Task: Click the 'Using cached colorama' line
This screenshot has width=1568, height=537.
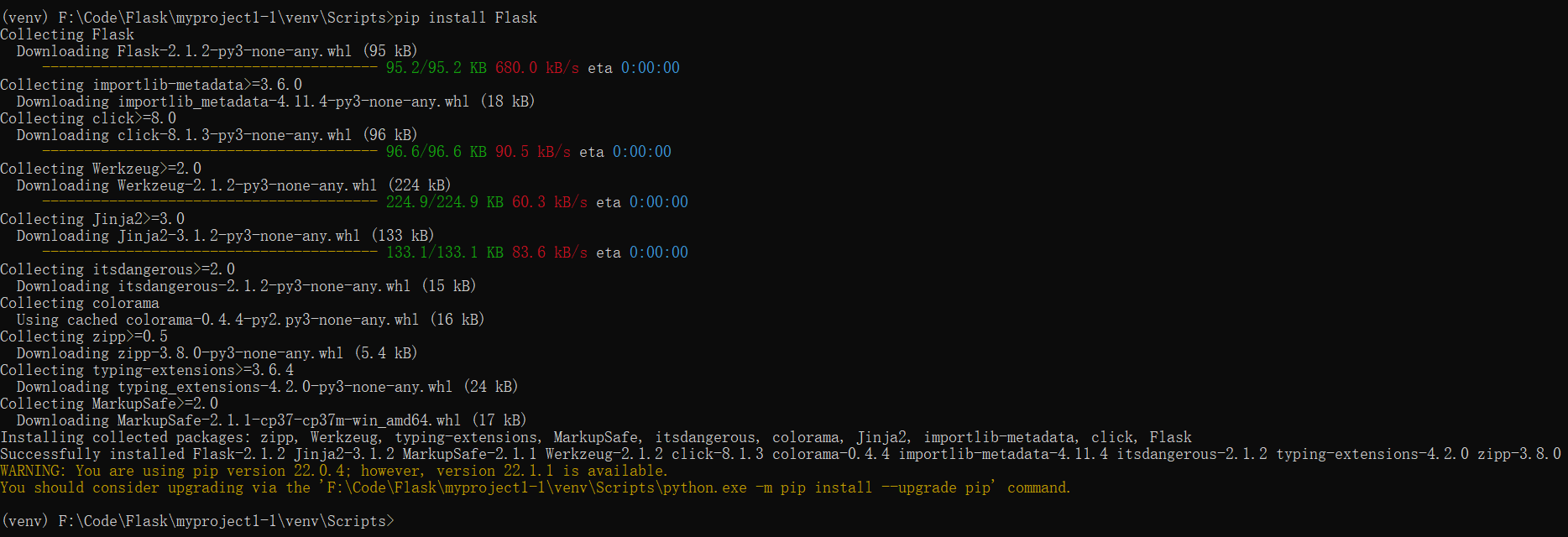Action: [250, 320]
